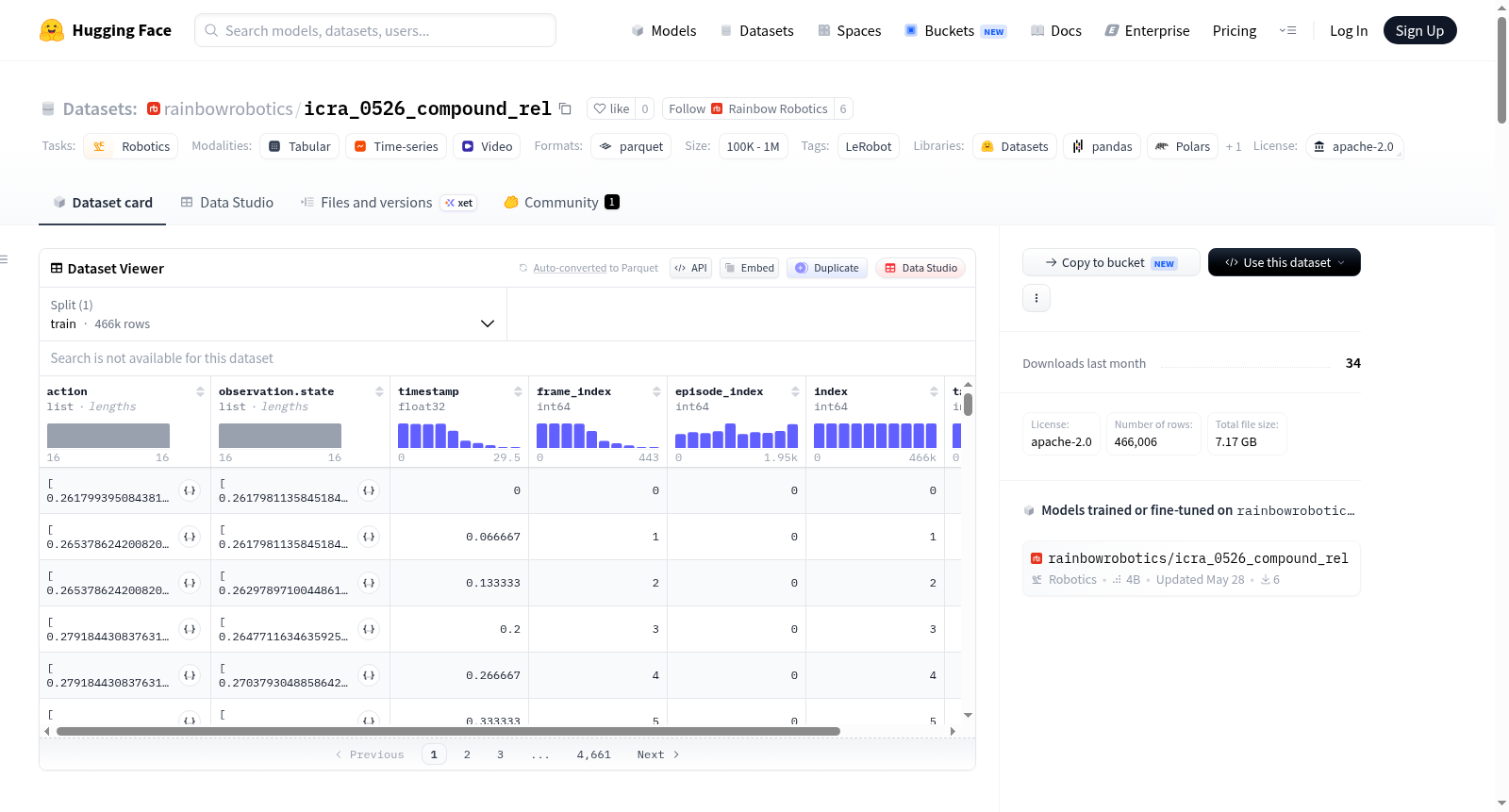Click the Sign Up button

click(x=1420, y=30)
